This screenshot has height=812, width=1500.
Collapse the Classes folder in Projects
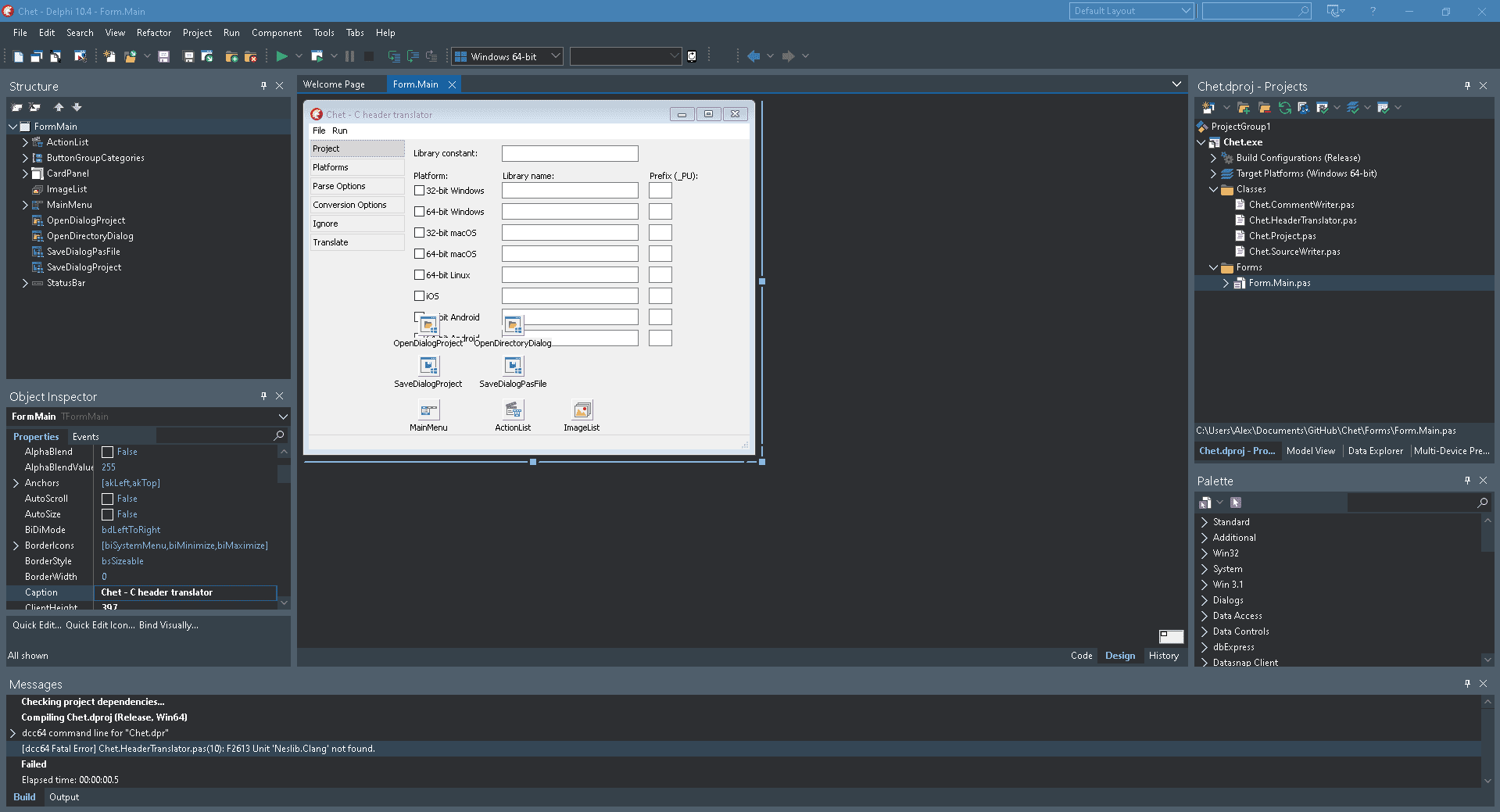point(1214,189)
